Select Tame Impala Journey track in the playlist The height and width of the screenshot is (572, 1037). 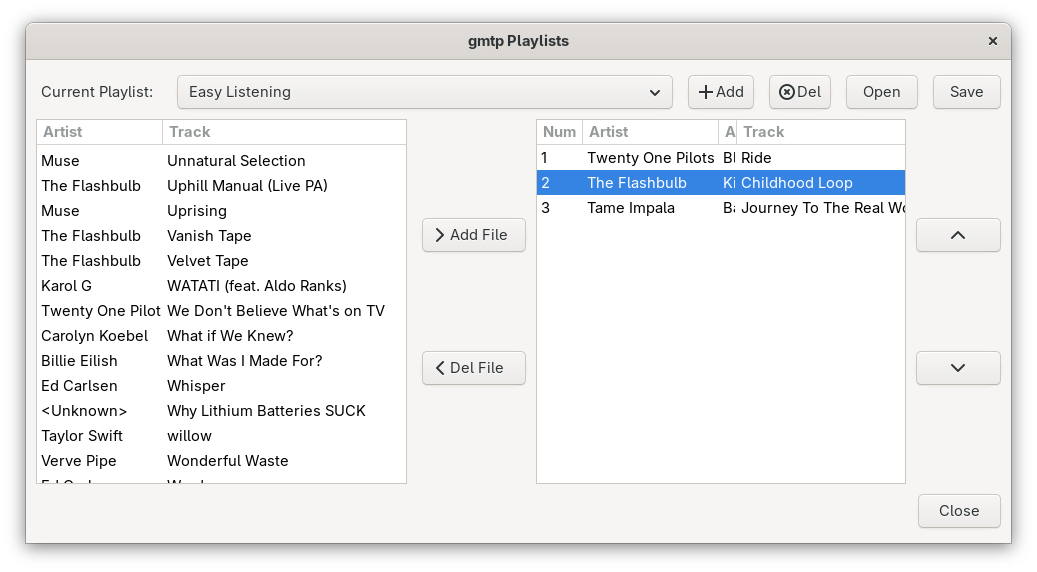point(721,208)
